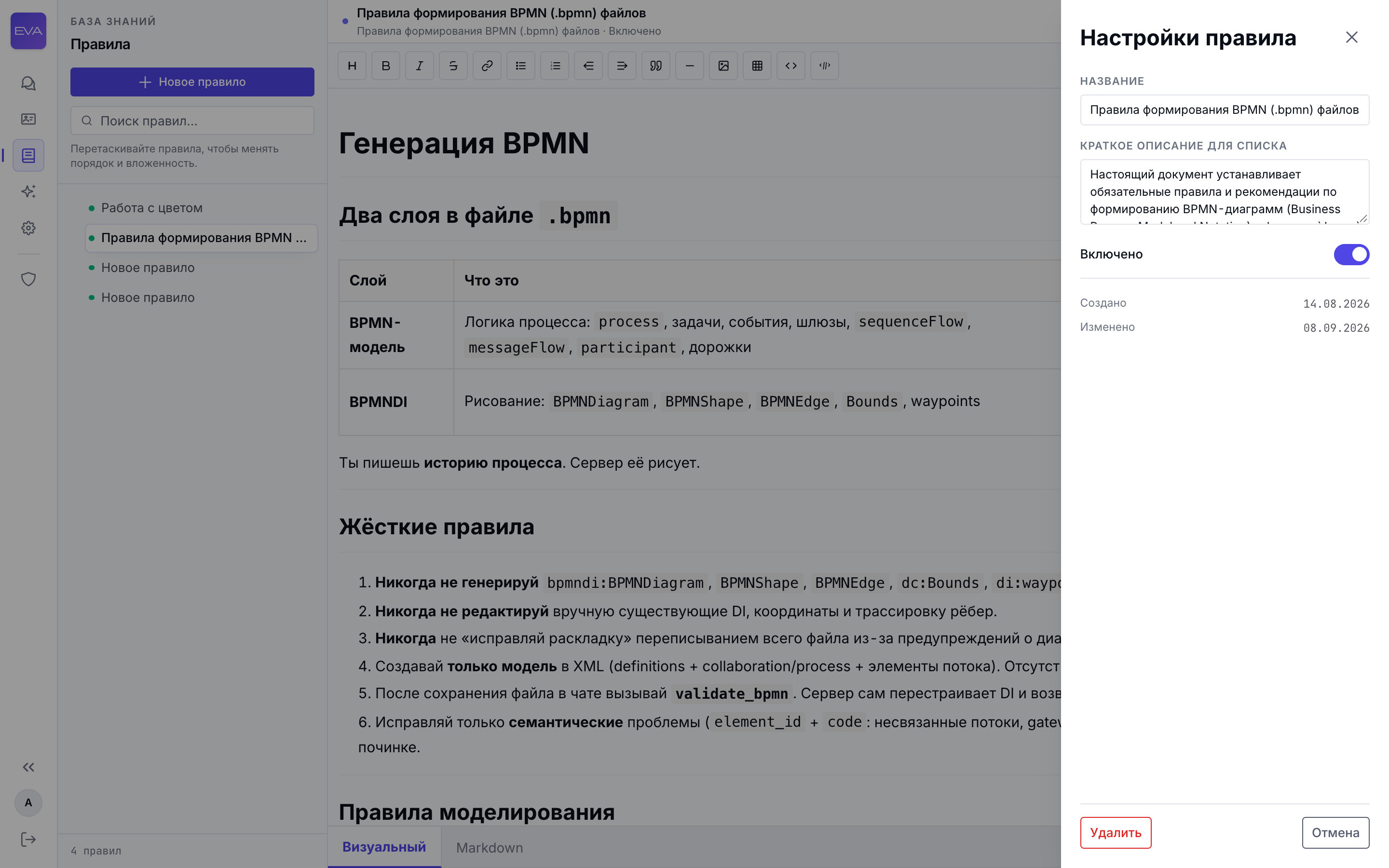Select the Работа с цветом rule
Image resolution: width=1389 pixels, height=868 pixels.
click(x=201, y=208)
